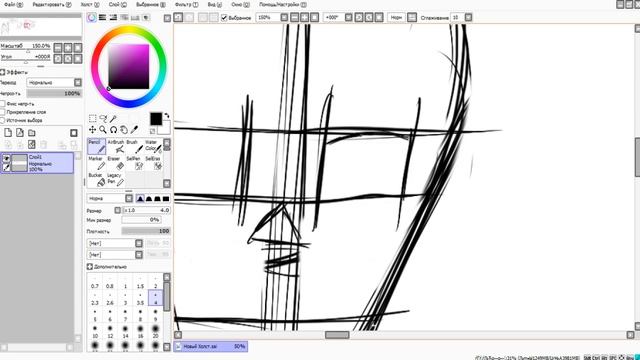Pick the rotate view tool
640x360 pixels.
113,129
